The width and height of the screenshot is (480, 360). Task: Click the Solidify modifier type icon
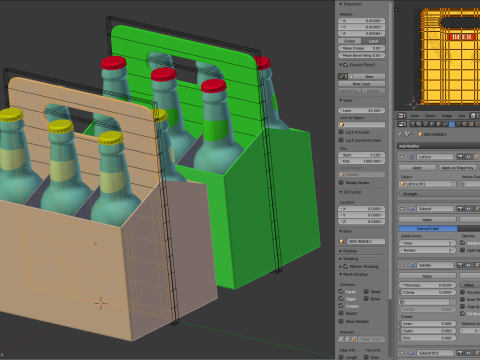[x=411, y=265]
